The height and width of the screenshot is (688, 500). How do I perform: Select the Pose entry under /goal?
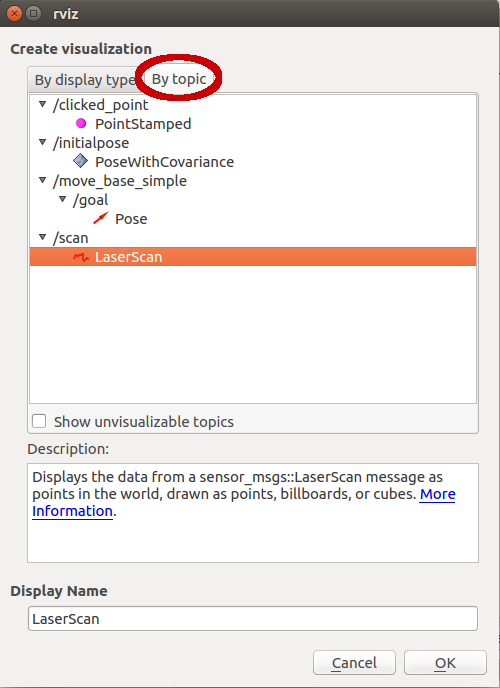tap(131, 219)
